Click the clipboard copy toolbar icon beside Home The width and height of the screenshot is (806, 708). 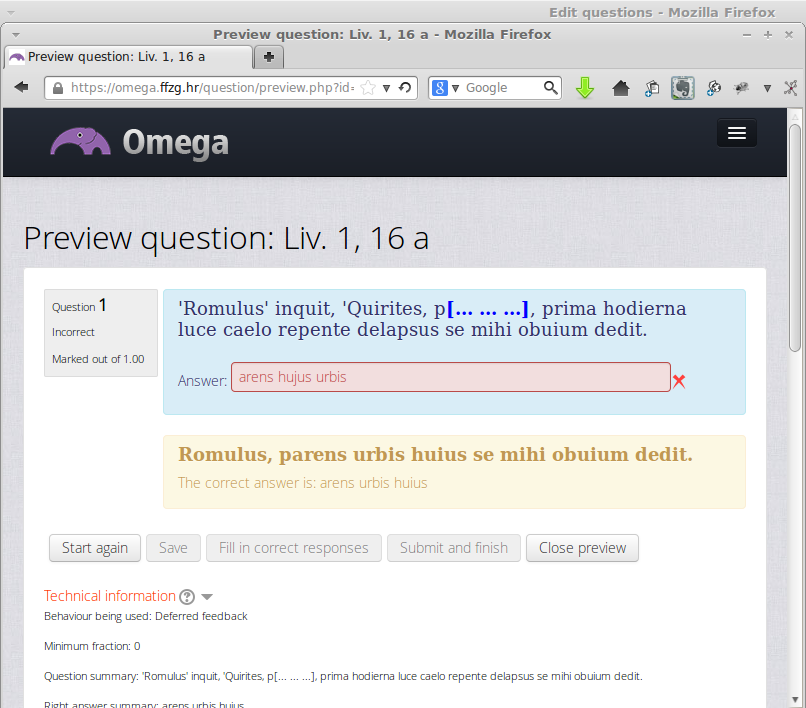tap(652, 88)
